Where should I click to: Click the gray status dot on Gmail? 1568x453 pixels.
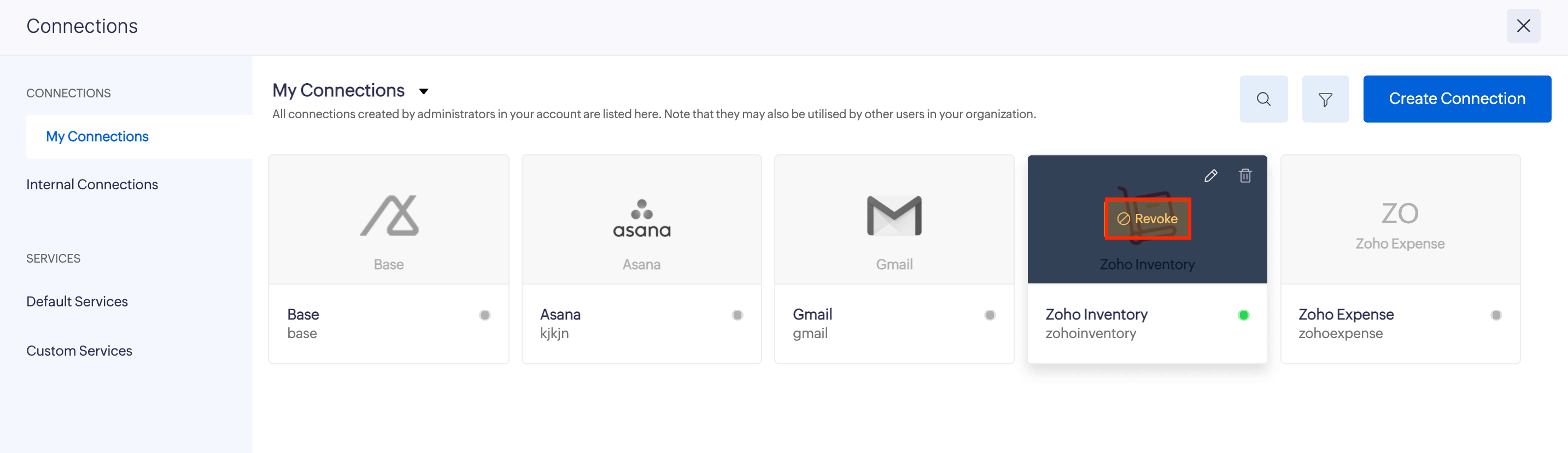coord(990,315)
